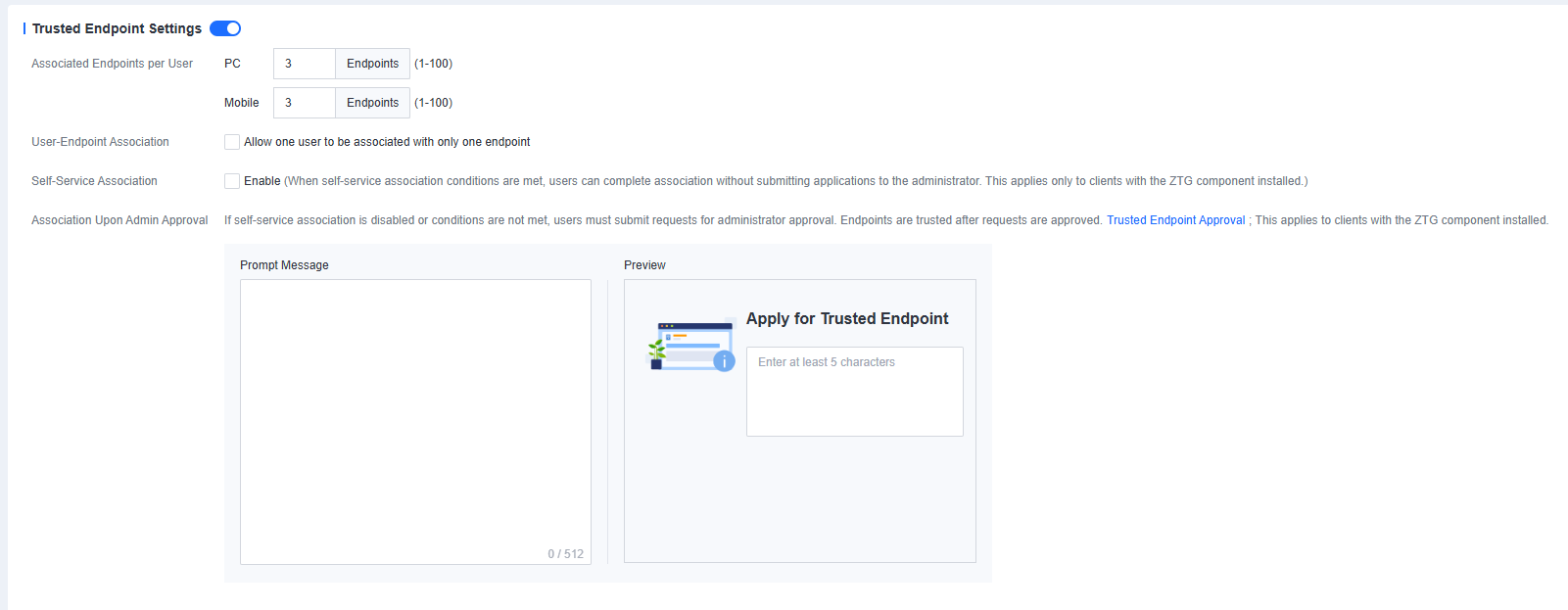Click the 'PC' row label
The width and height of the screenshot is (1568, 610).
point(232,64)
